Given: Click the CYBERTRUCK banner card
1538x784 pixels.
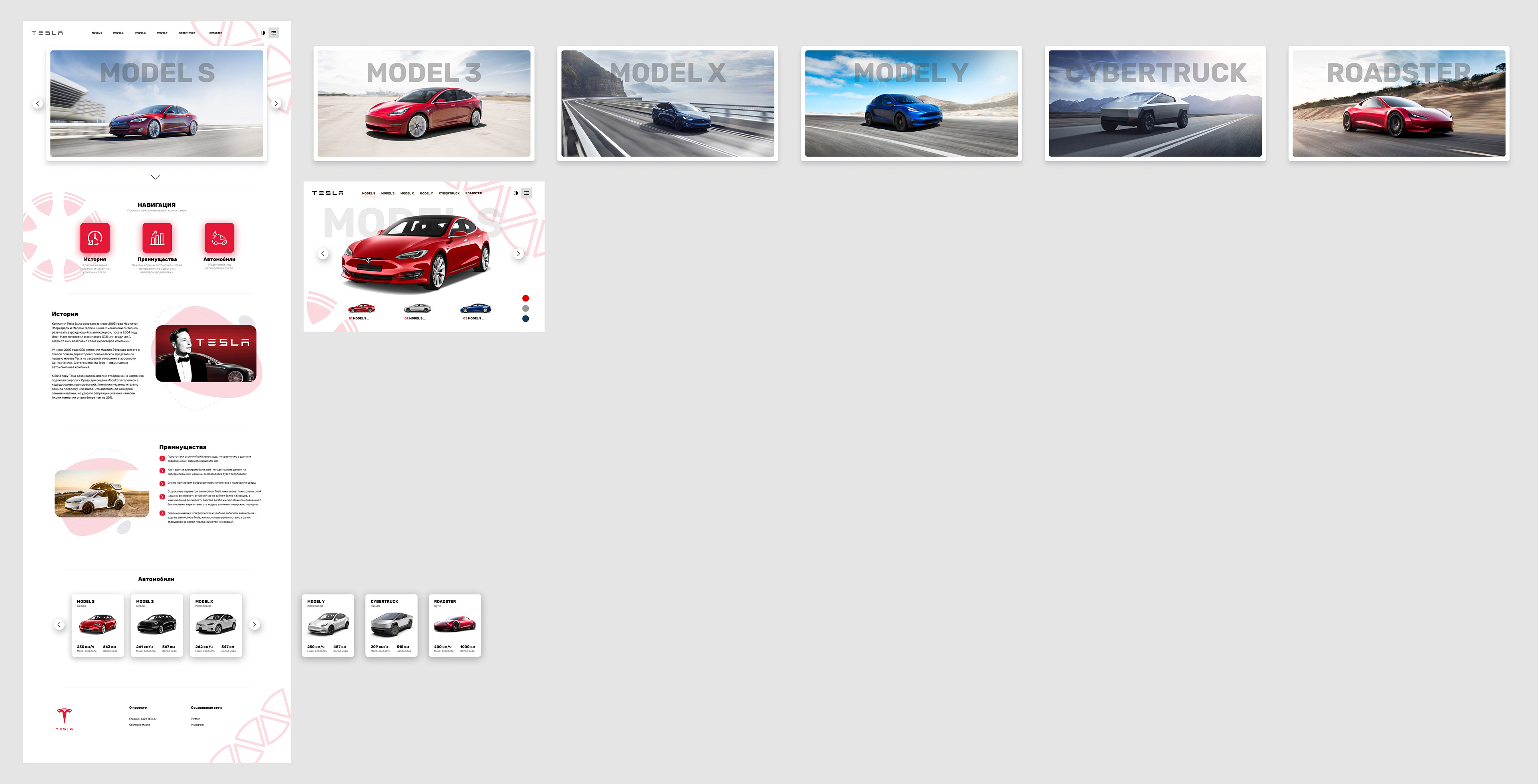Looking at the screenshot, I should coord(1155,103).
